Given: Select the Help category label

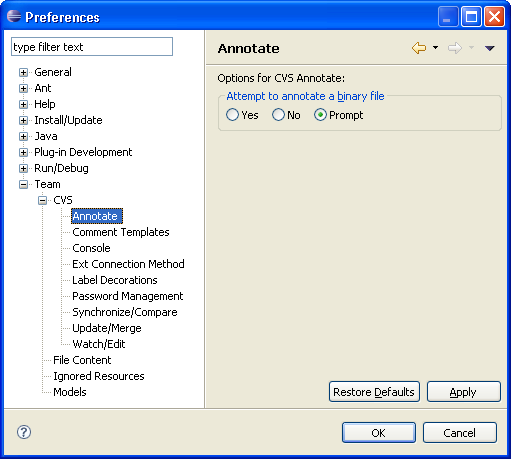Looking at the screenshot, I should [x=45, y=104].
